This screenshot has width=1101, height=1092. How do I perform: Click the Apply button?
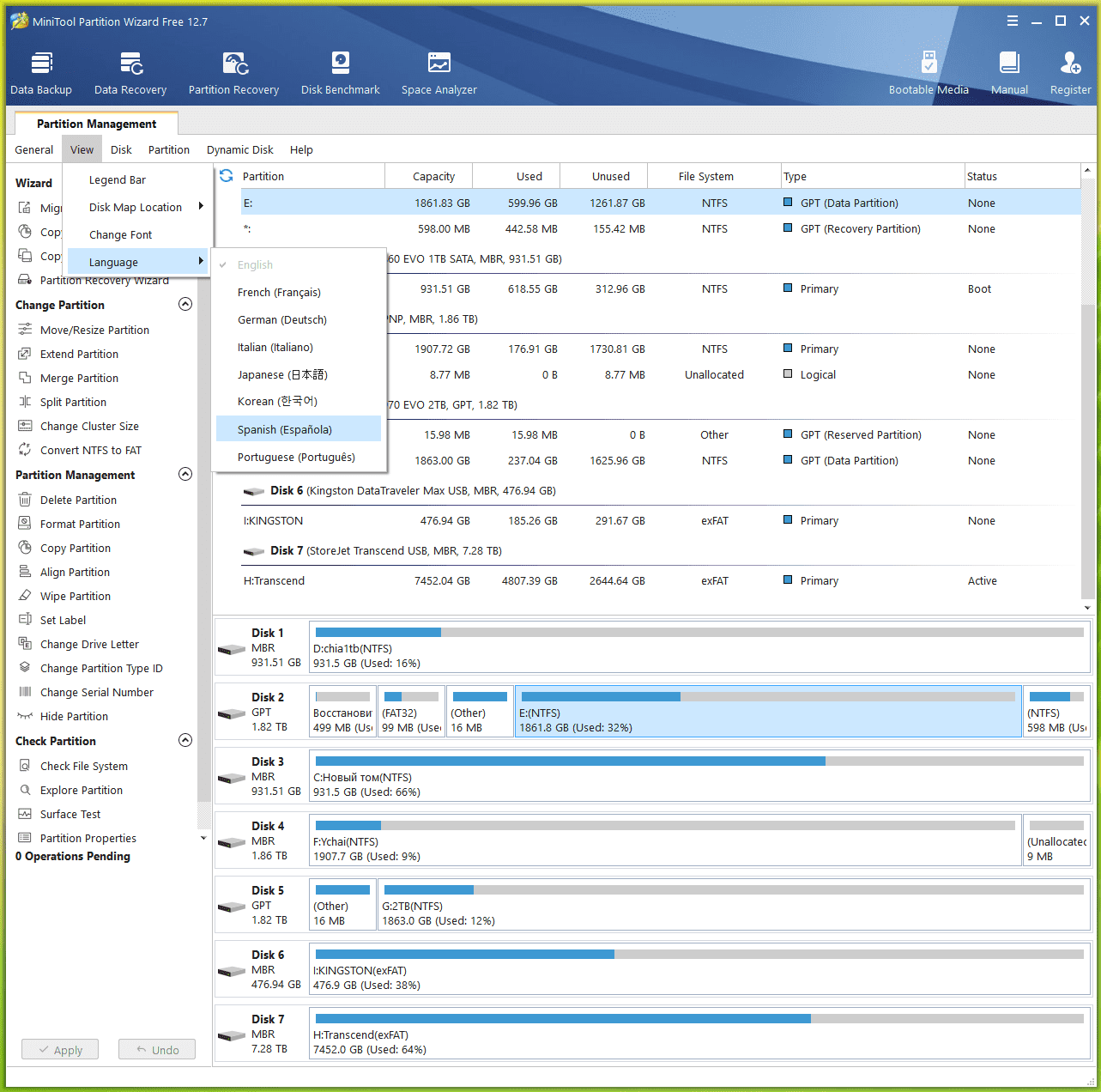[x=60, y=1050]
